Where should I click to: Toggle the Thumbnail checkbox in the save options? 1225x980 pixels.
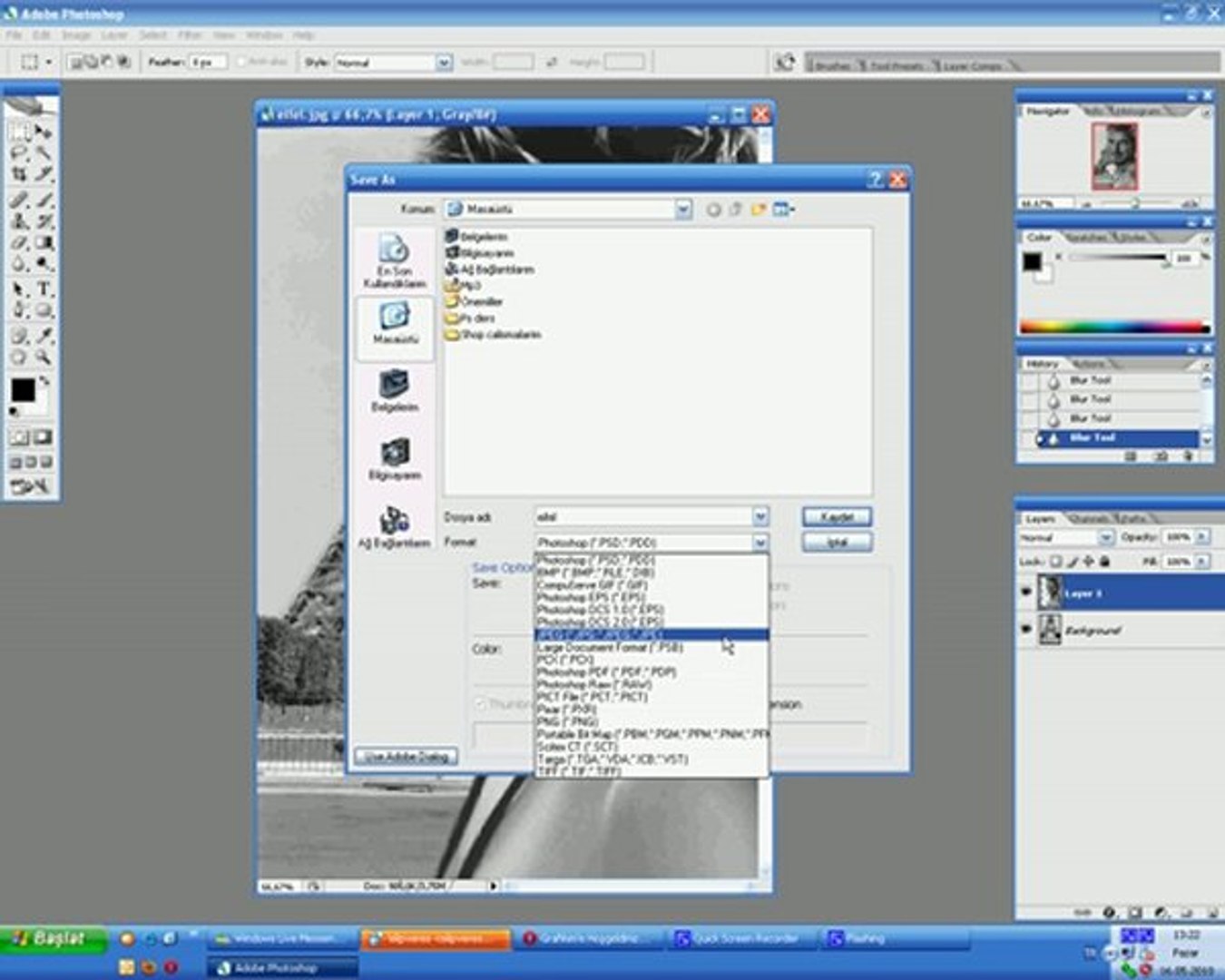[480, 704]
